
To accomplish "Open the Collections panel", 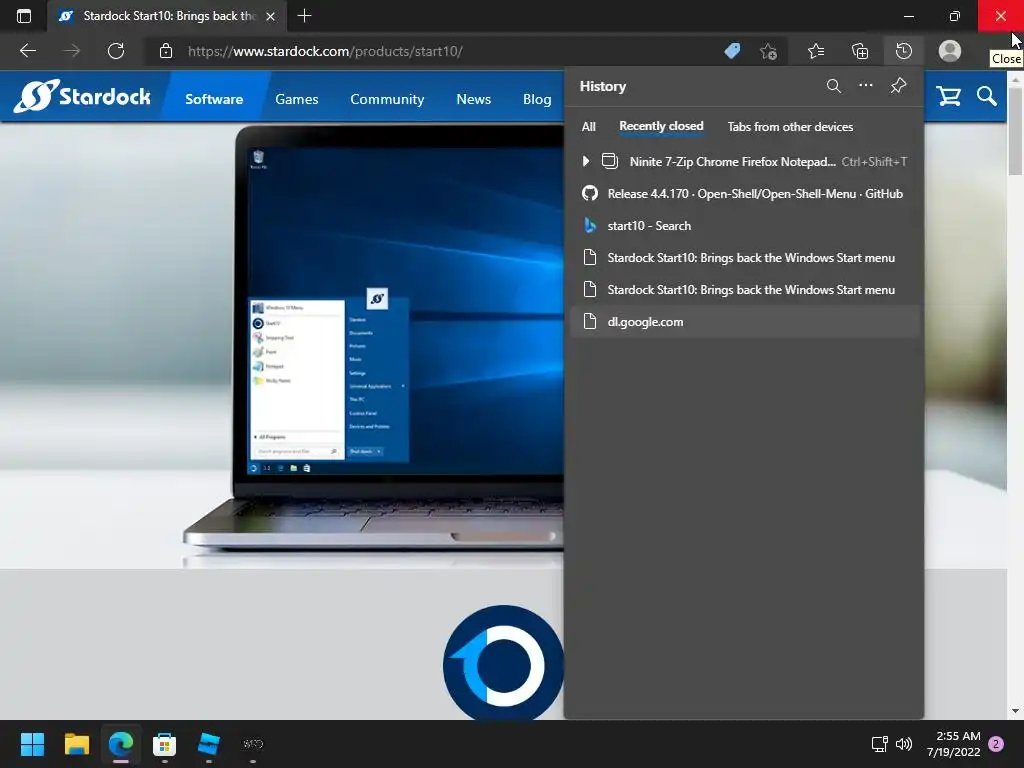I will pos(861,51).
